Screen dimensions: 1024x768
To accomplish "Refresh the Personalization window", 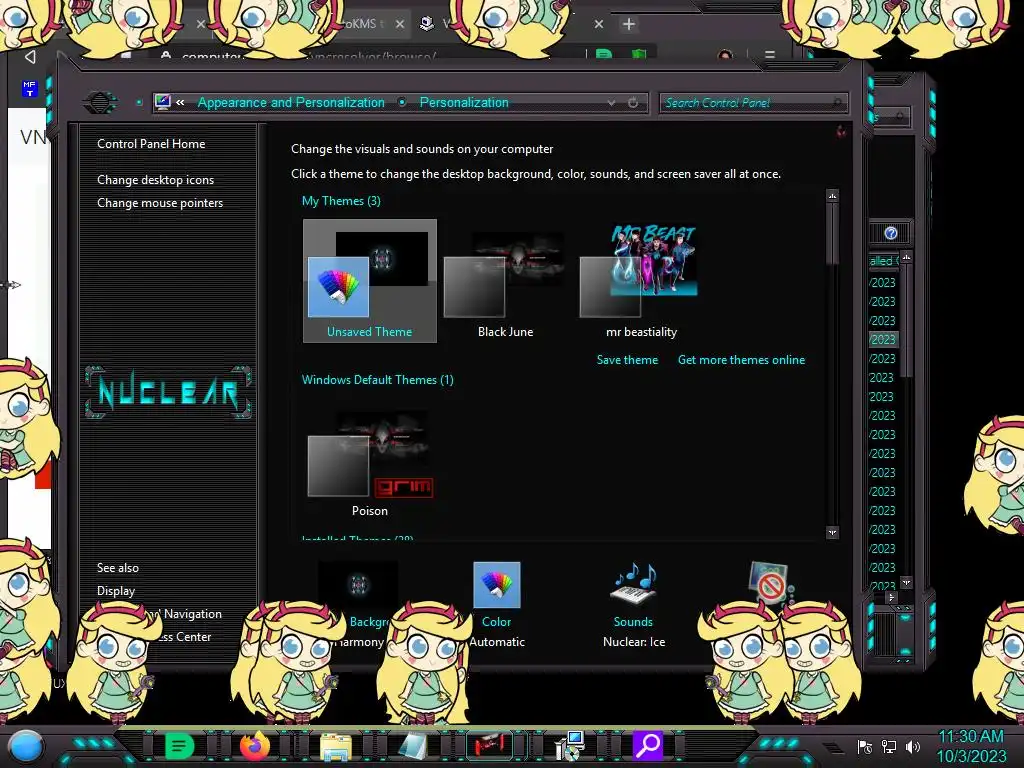I will [x=633, y=103].
